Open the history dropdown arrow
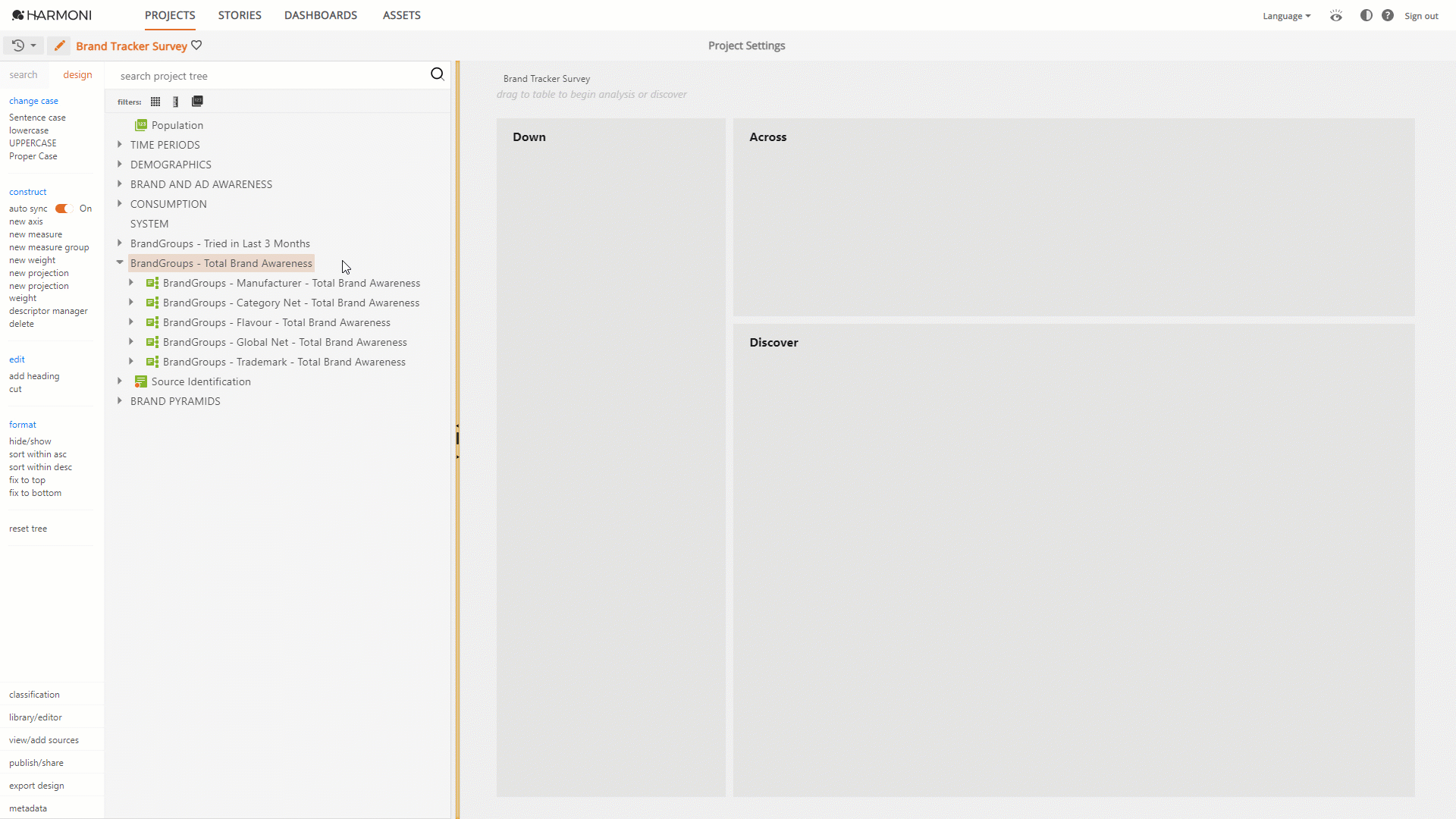This screenshot has height=819, width=1456. [33, 45]
